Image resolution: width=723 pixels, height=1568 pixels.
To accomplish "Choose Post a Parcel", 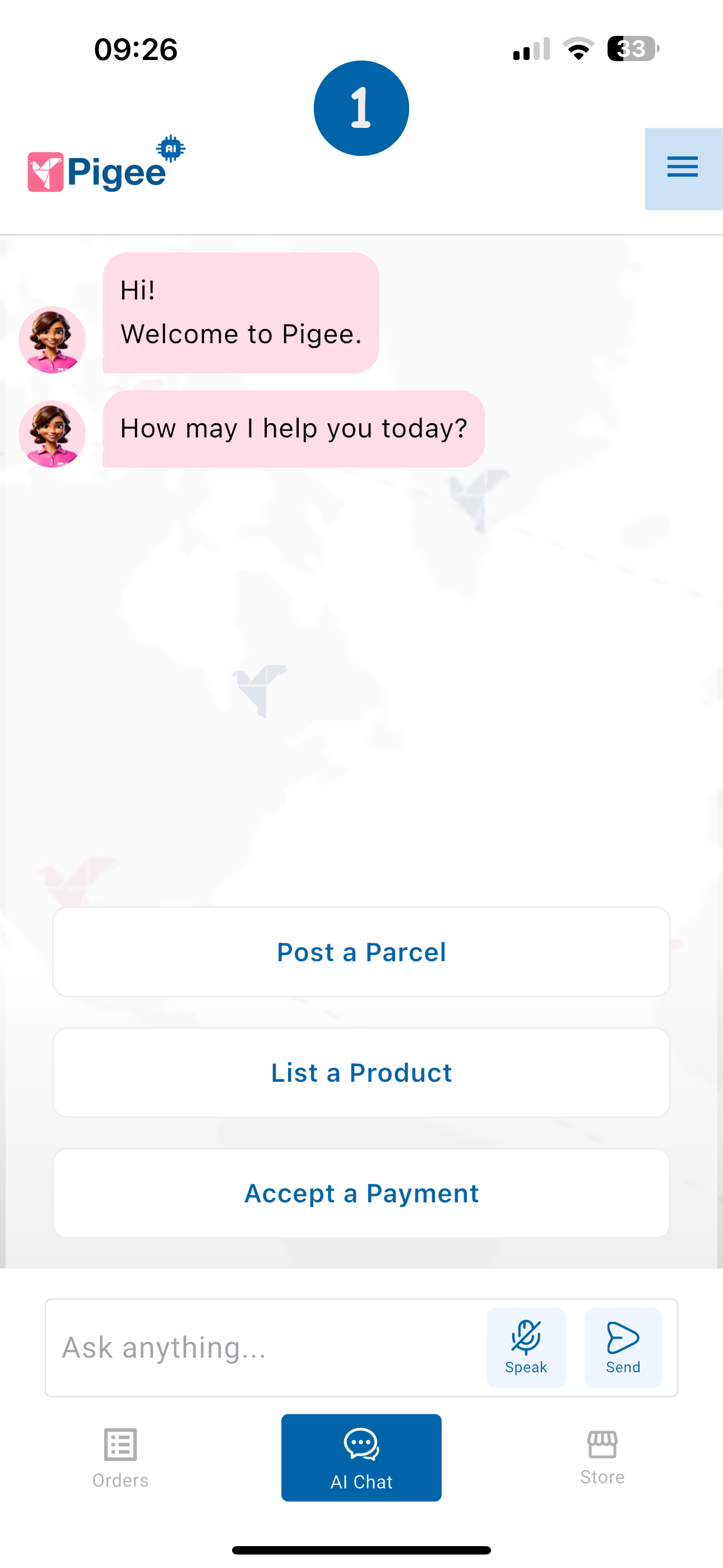I will [361, 952].
